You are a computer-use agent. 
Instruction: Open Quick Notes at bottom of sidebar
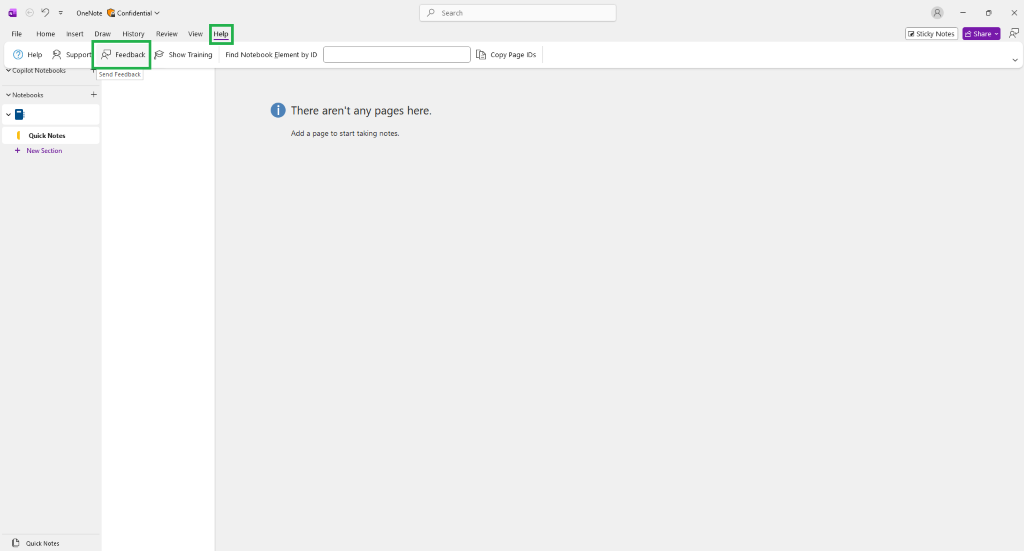(37, 543)
